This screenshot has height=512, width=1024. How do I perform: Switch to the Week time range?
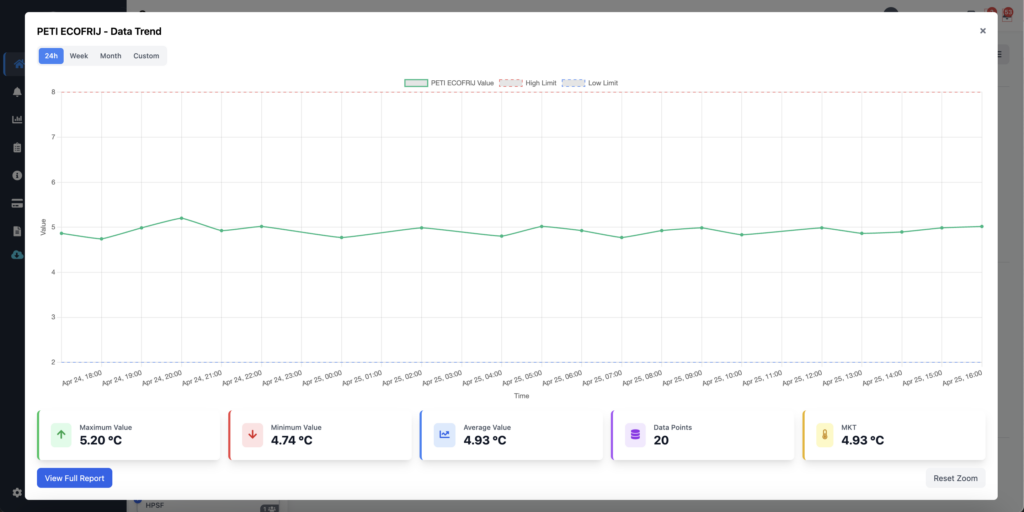point(79,56)
